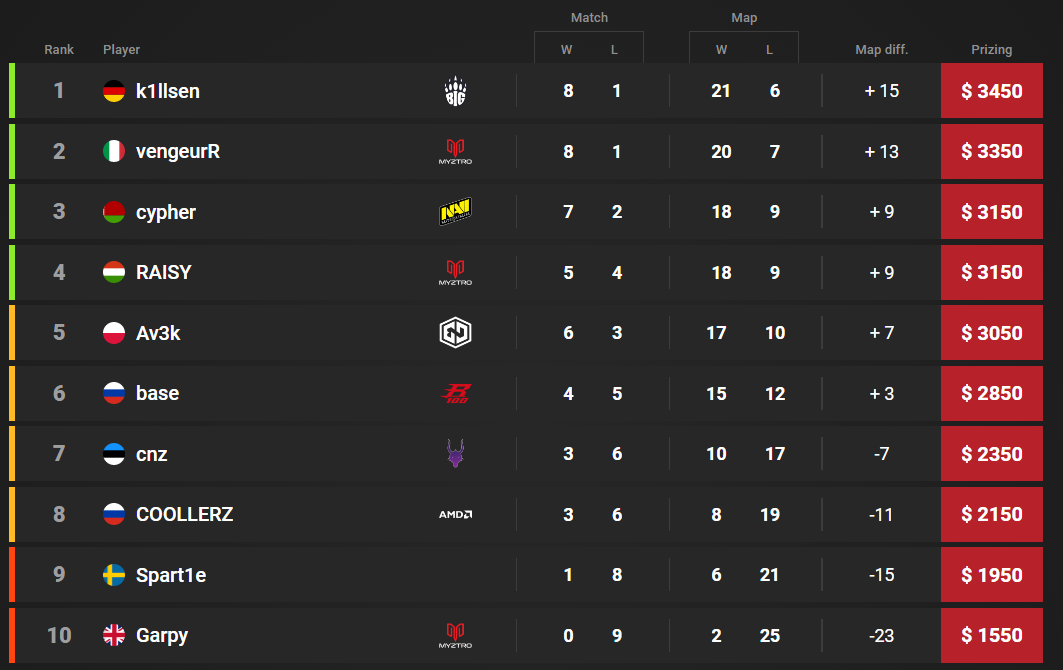Select the Av3k player name
The width and height of the screenshot is (1063, 670).
coord(158,333)
